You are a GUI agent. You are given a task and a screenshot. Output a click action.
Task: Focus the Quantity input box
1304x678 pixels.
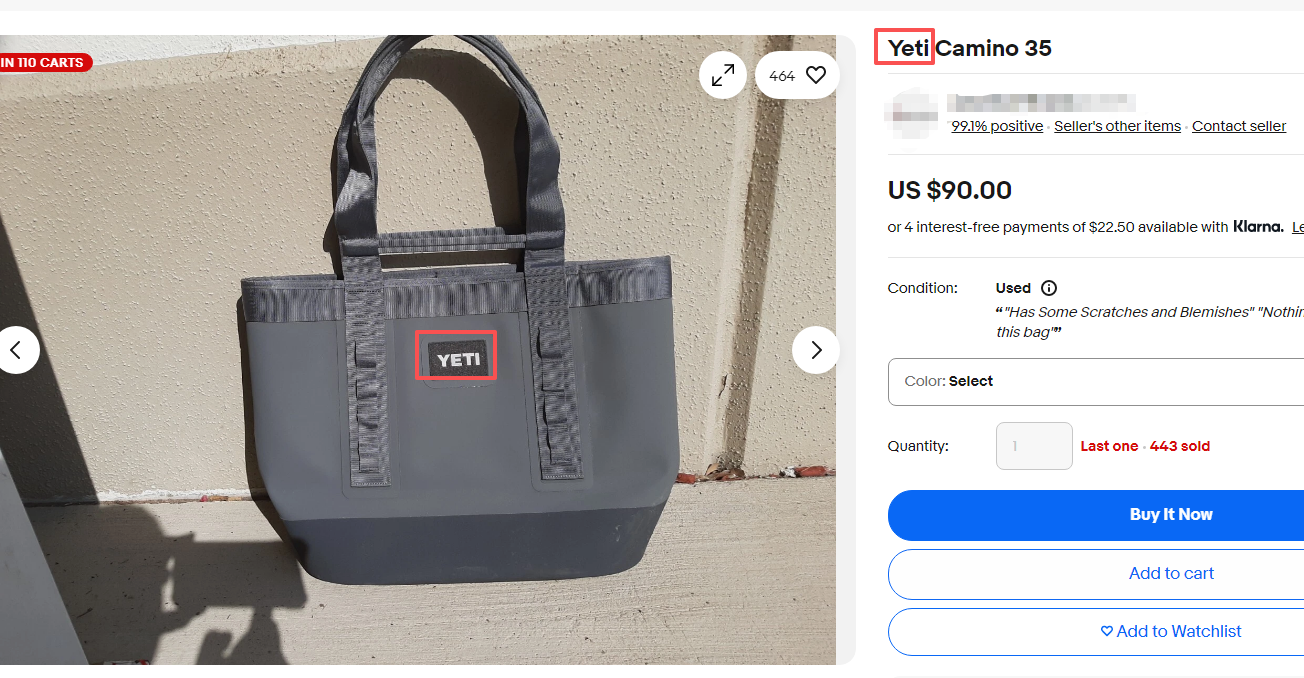(x=1034, y=446)
